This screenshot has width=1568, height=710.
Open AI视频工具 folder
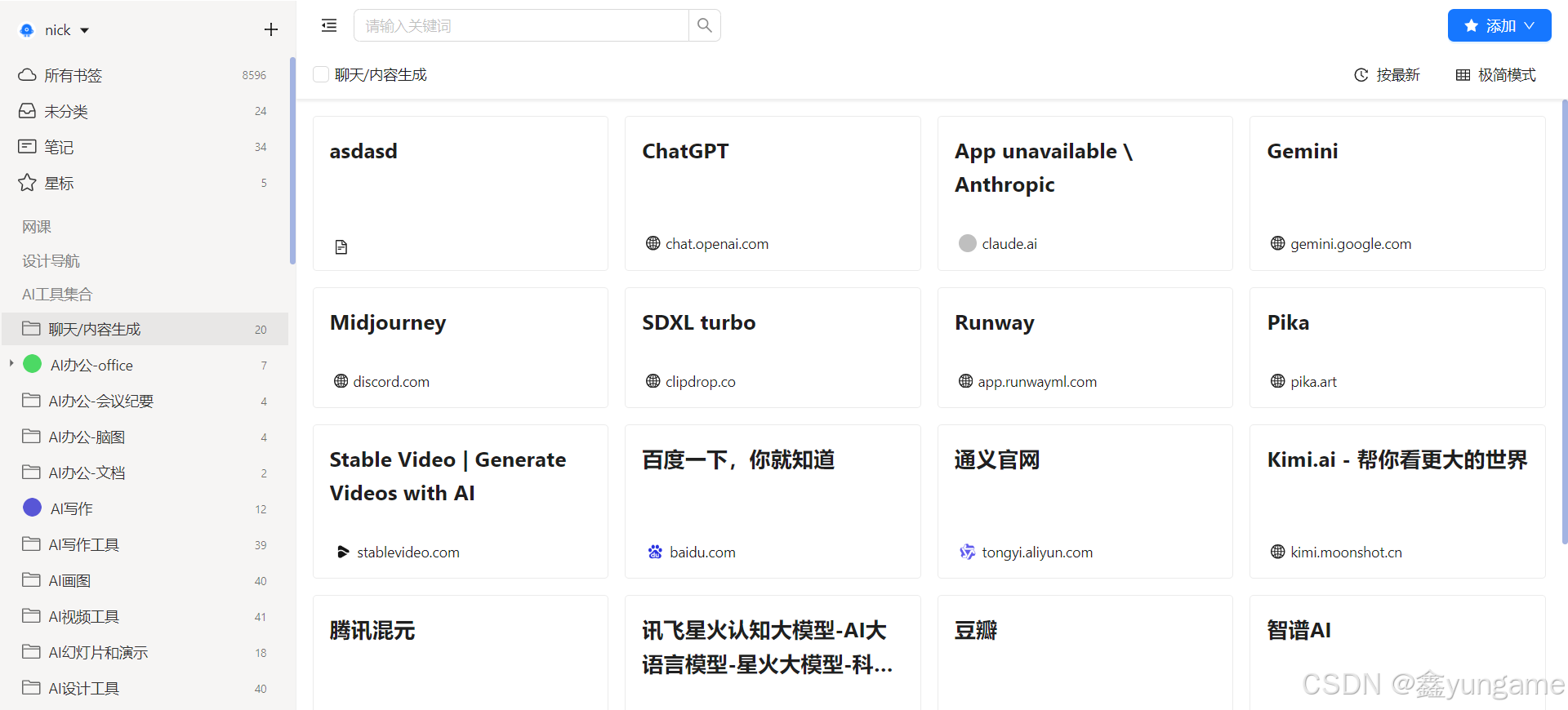tap(144, 616)
